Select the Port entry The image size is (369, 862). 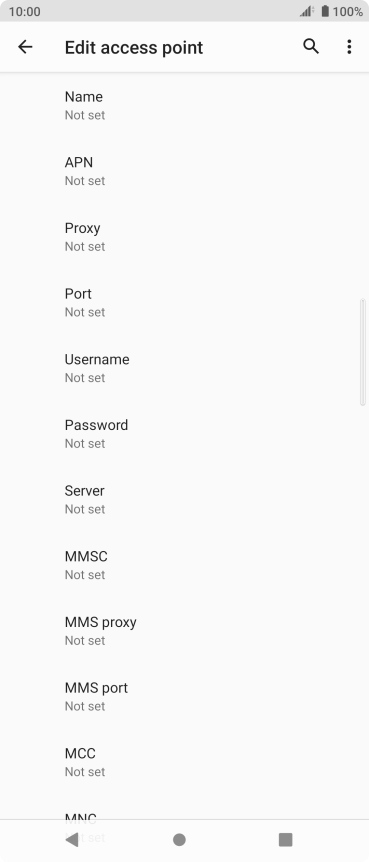click(x=185, y=302)
